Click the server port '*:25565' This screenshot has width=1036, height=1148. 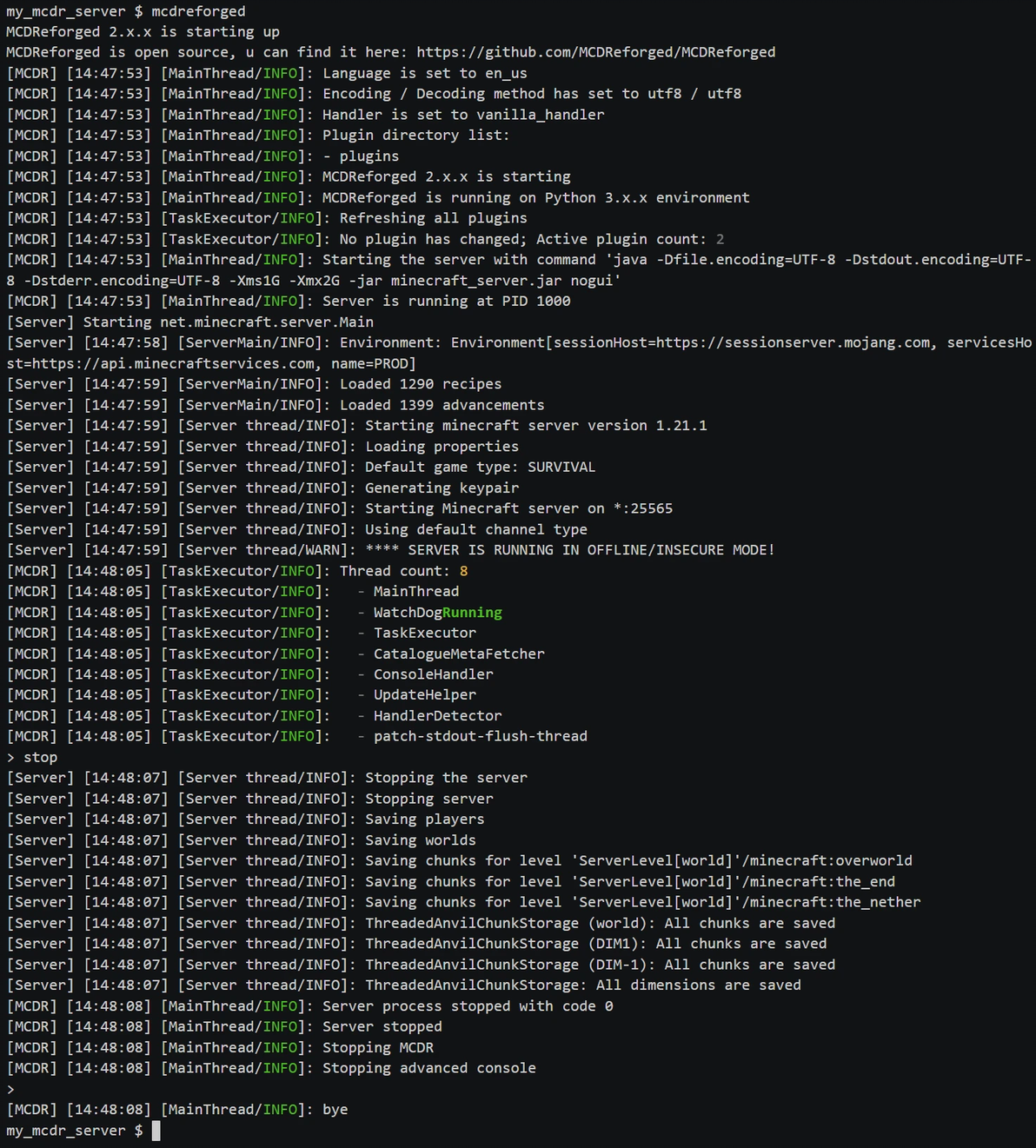[x=642, y=508]
